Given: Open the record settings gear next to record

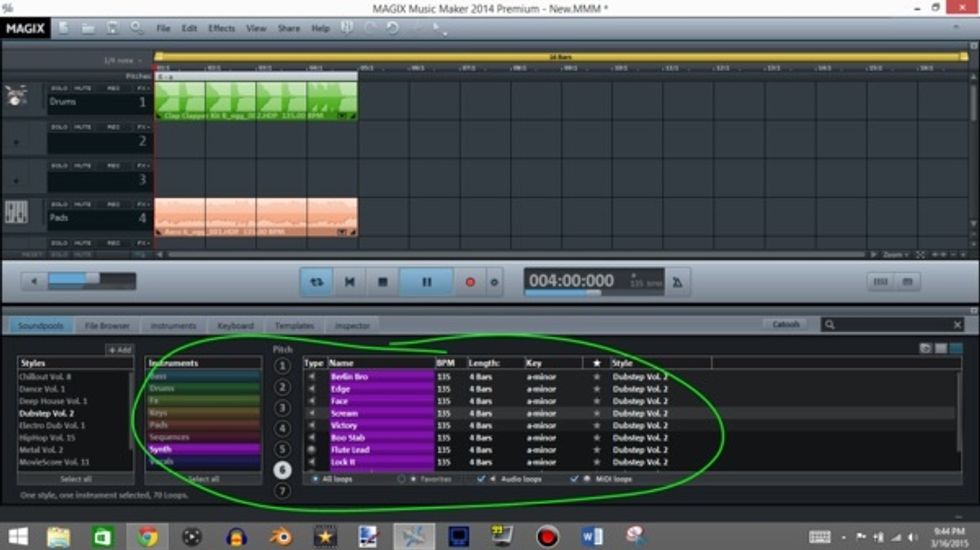Looking at the screenshot, I should click(x=494, y=282).
